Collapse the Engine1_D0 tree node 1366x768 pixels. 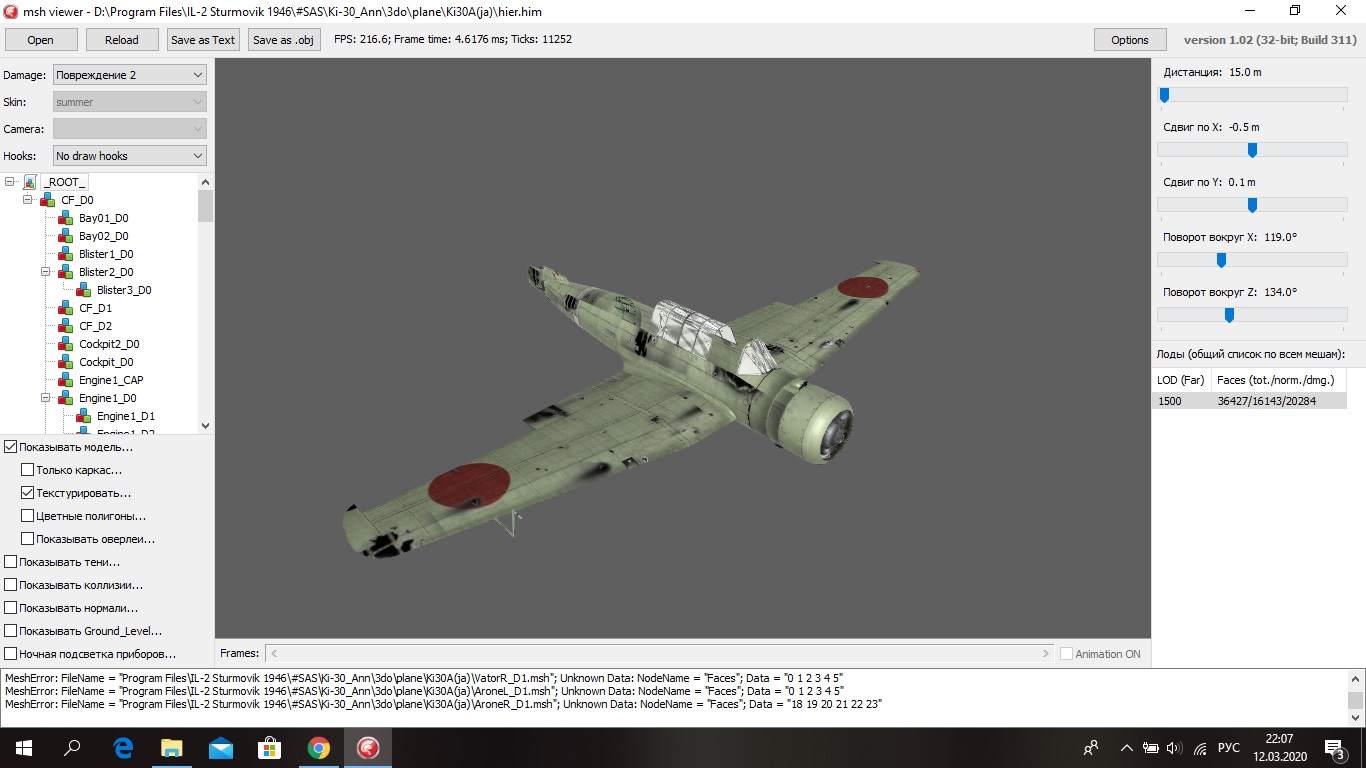click(x=46, y=398)
